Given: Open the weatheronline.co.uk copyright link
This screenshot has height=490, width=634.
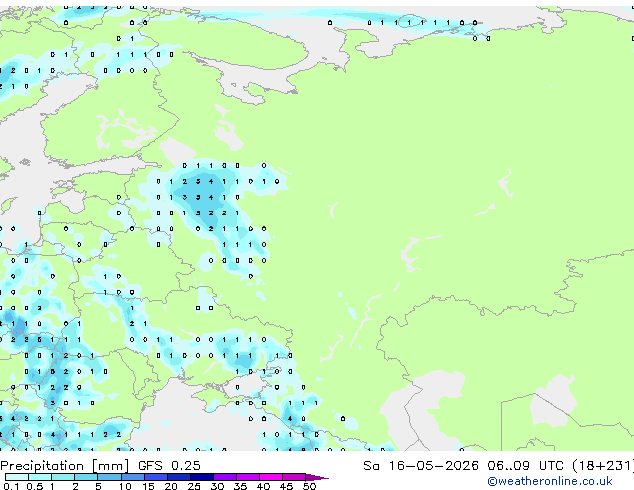Looking at the screenshot, I should pyautogui.click(x=549, y=481).
